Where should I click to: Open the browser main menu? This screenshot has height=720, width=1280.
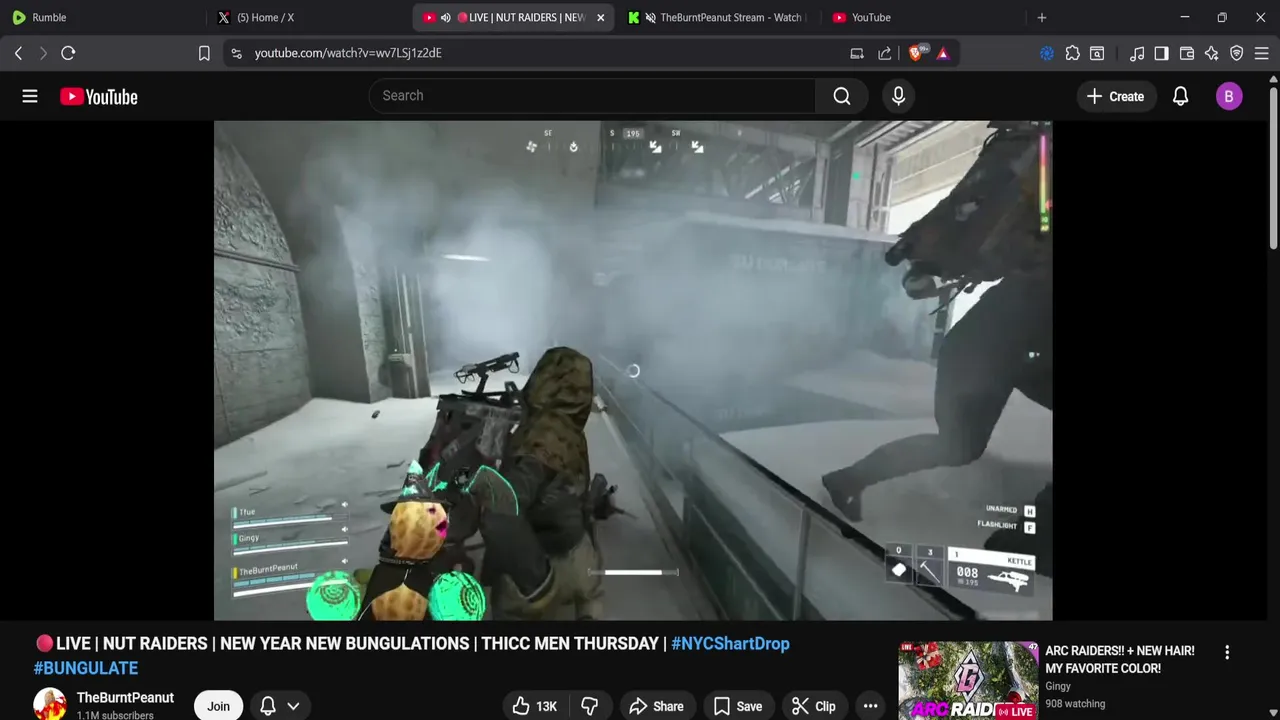pyautogui.click(x=1261, y=53)
